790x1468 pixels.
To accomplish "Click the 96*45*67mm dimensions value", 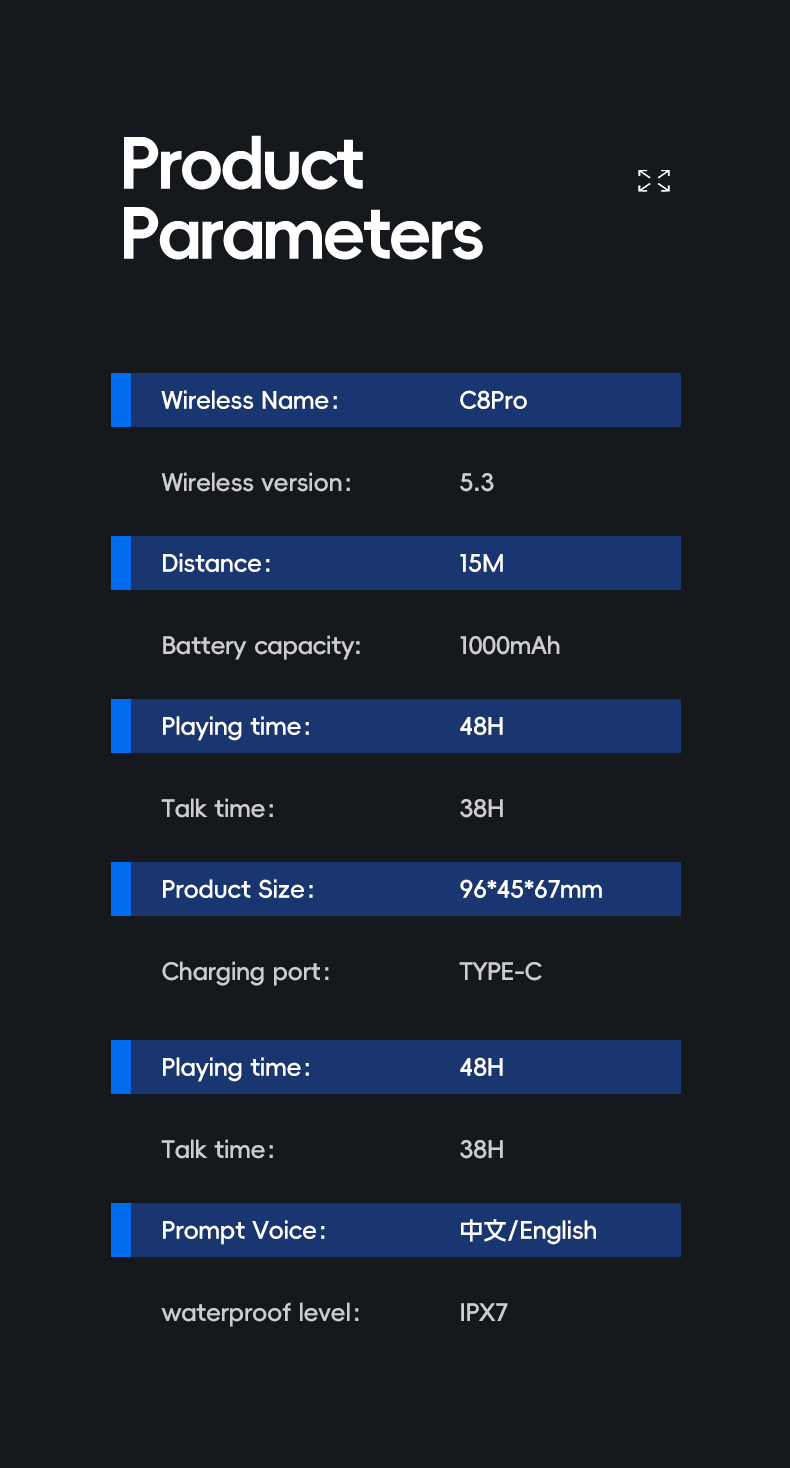I will (531, 889).
